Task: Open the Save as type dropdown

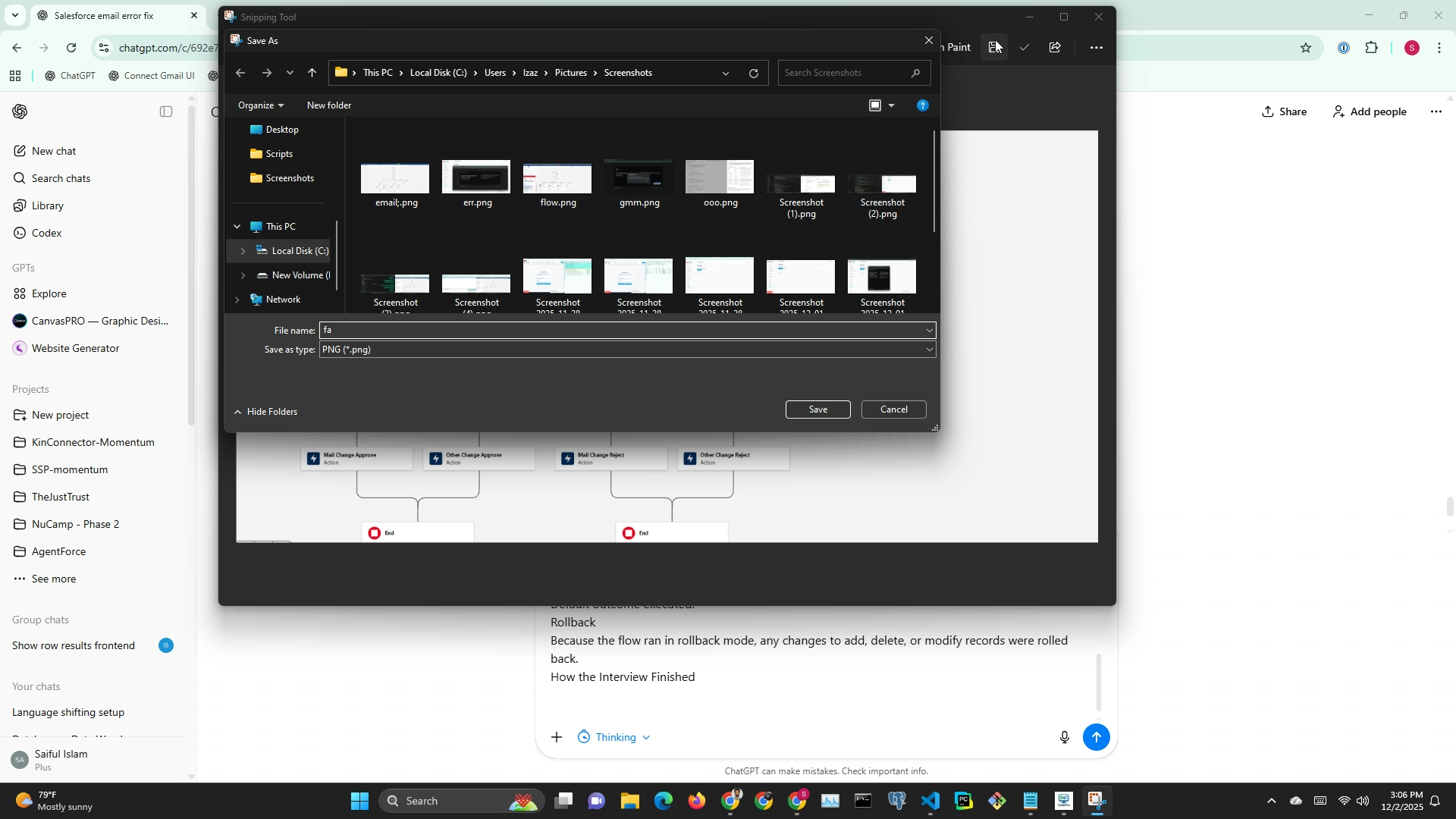Action: [x=627, y=350]
